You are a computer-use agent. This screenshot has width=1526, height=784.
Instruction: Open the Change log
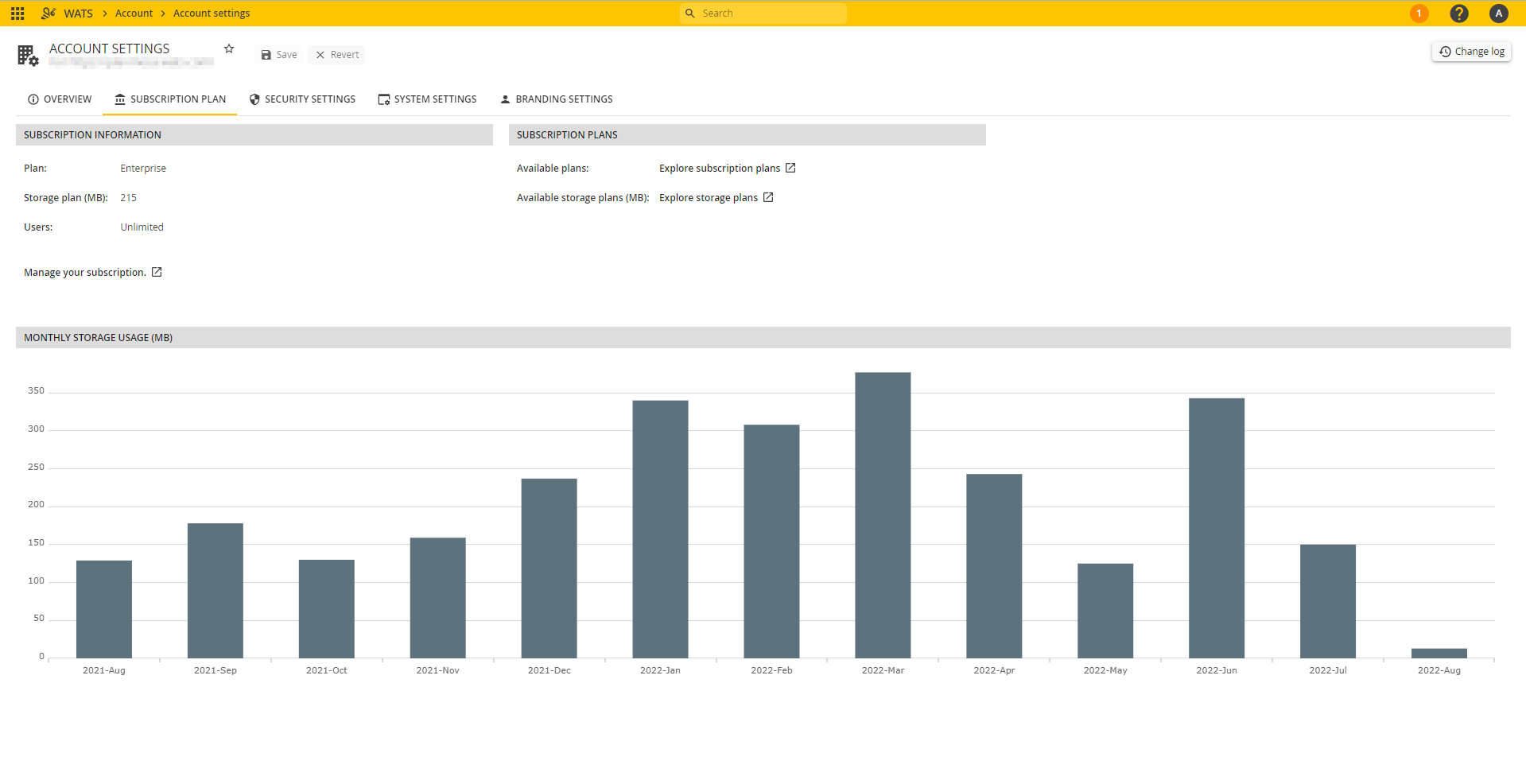[x=1471, y=52]
